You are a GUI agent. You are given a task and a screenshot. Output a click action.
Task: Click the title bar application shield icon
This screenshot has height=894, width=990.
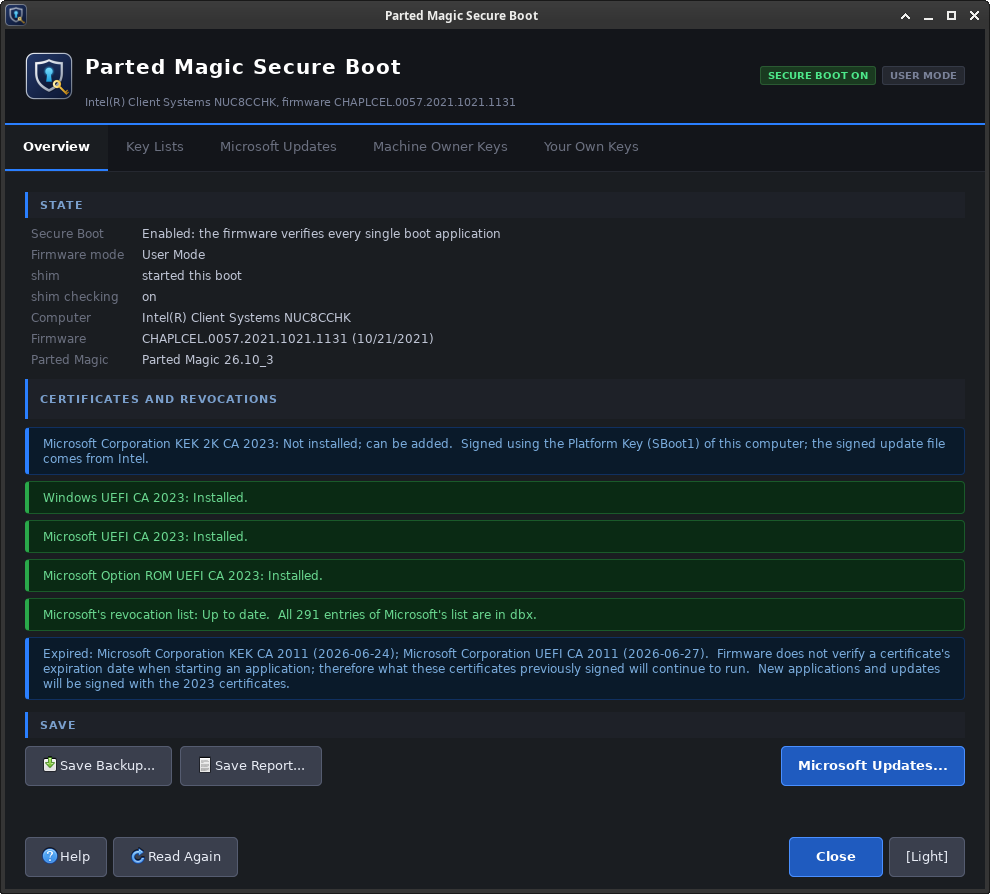(16, 15)
